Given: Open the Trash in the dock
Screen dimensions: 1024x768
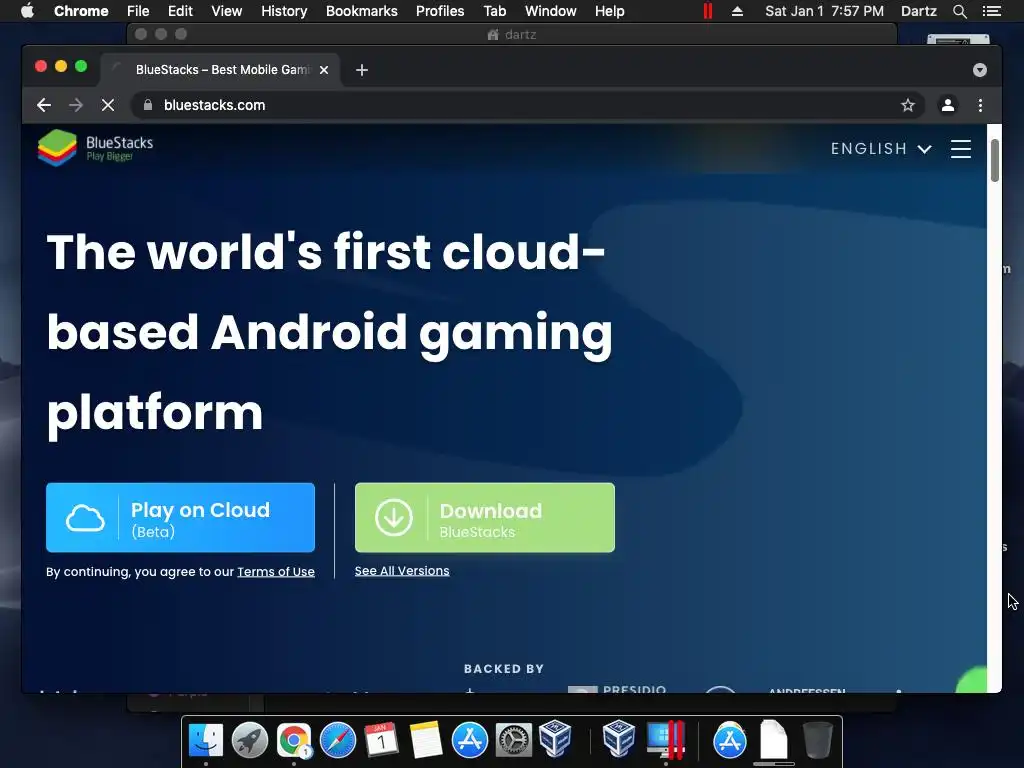Looking at the screenshot, I should pyautogui.click(x=817, y=740).
